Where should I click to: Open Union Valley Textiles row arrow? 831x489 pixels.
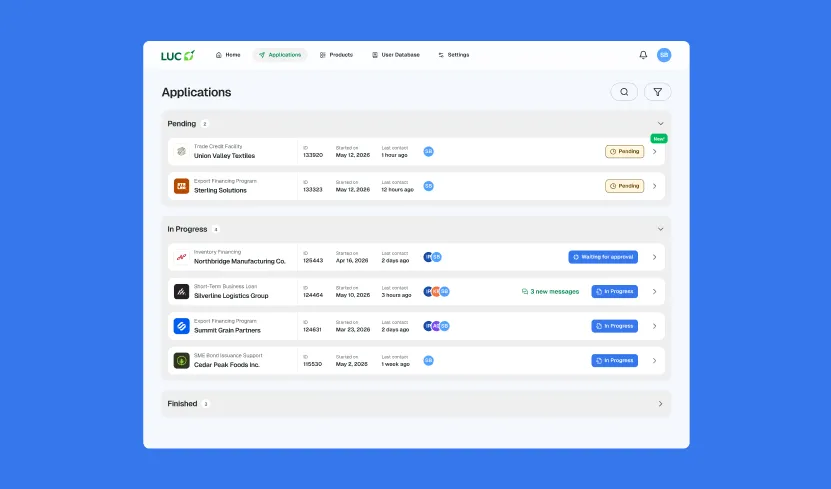click(655, 152)
